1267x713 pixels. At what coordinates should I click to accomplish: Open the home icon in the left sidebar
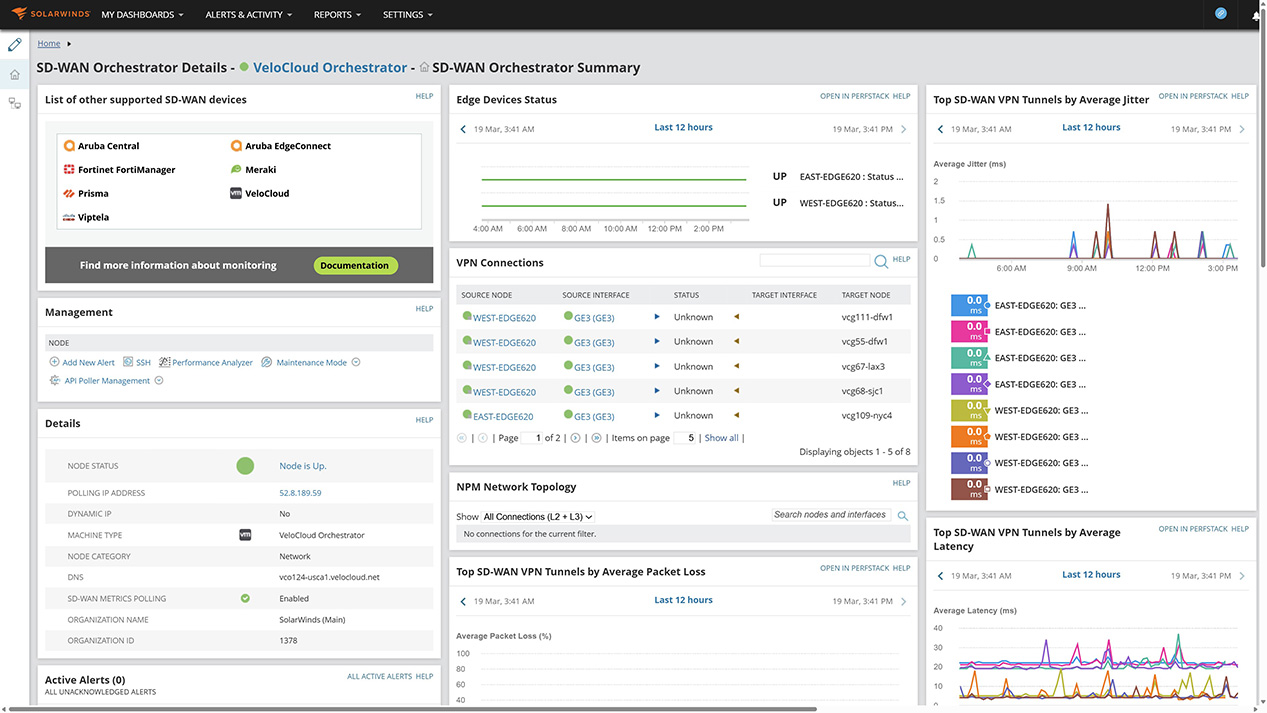click(14, 73)
